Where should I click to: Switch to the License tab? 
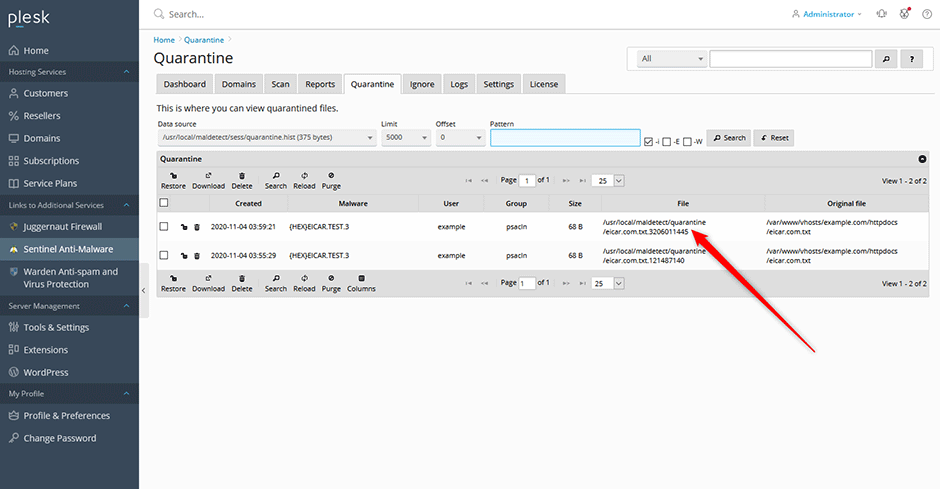(544, 84)
